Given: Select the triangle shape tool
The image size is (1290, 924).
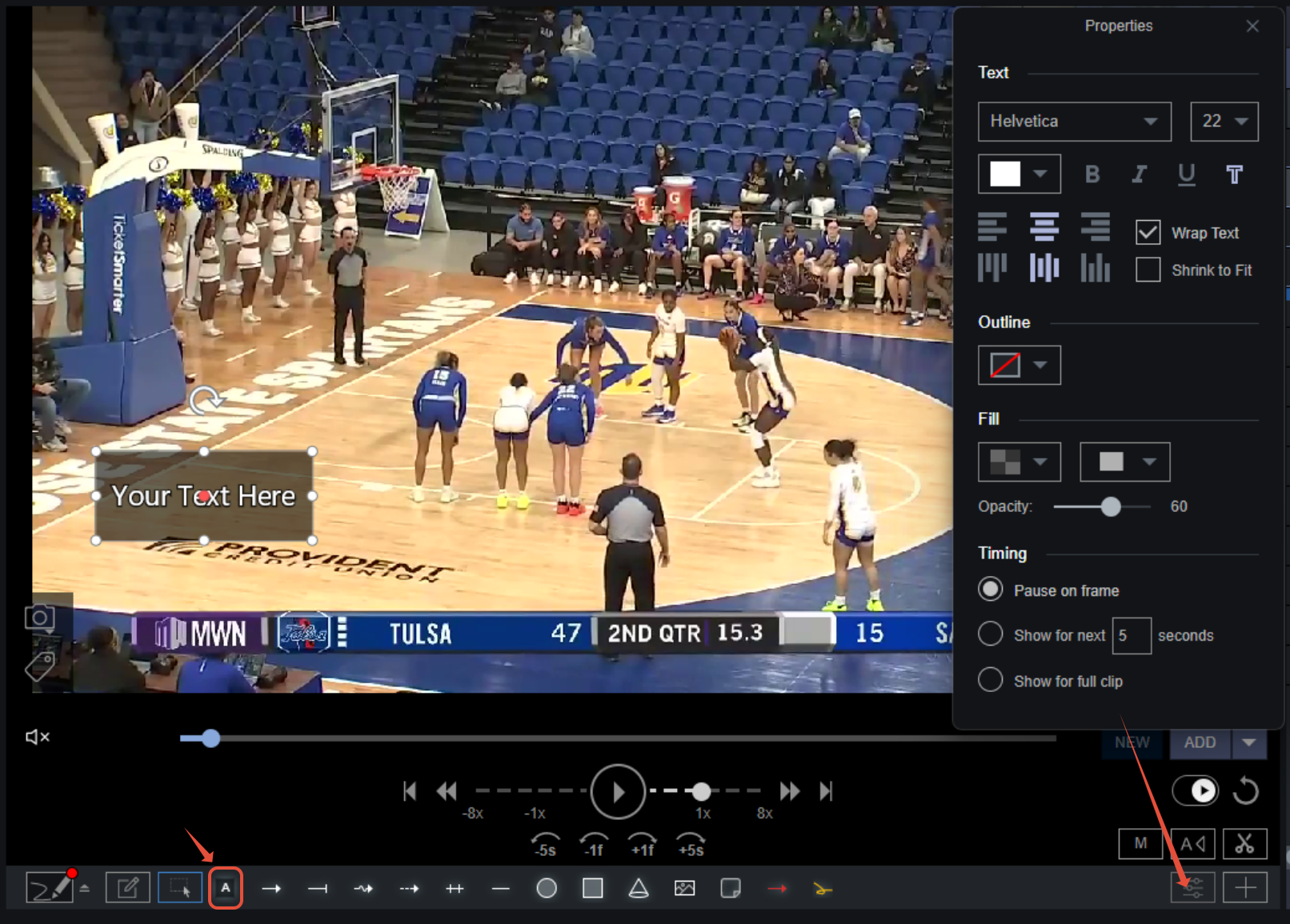Looking at the screenshot, I should point(639,888).
